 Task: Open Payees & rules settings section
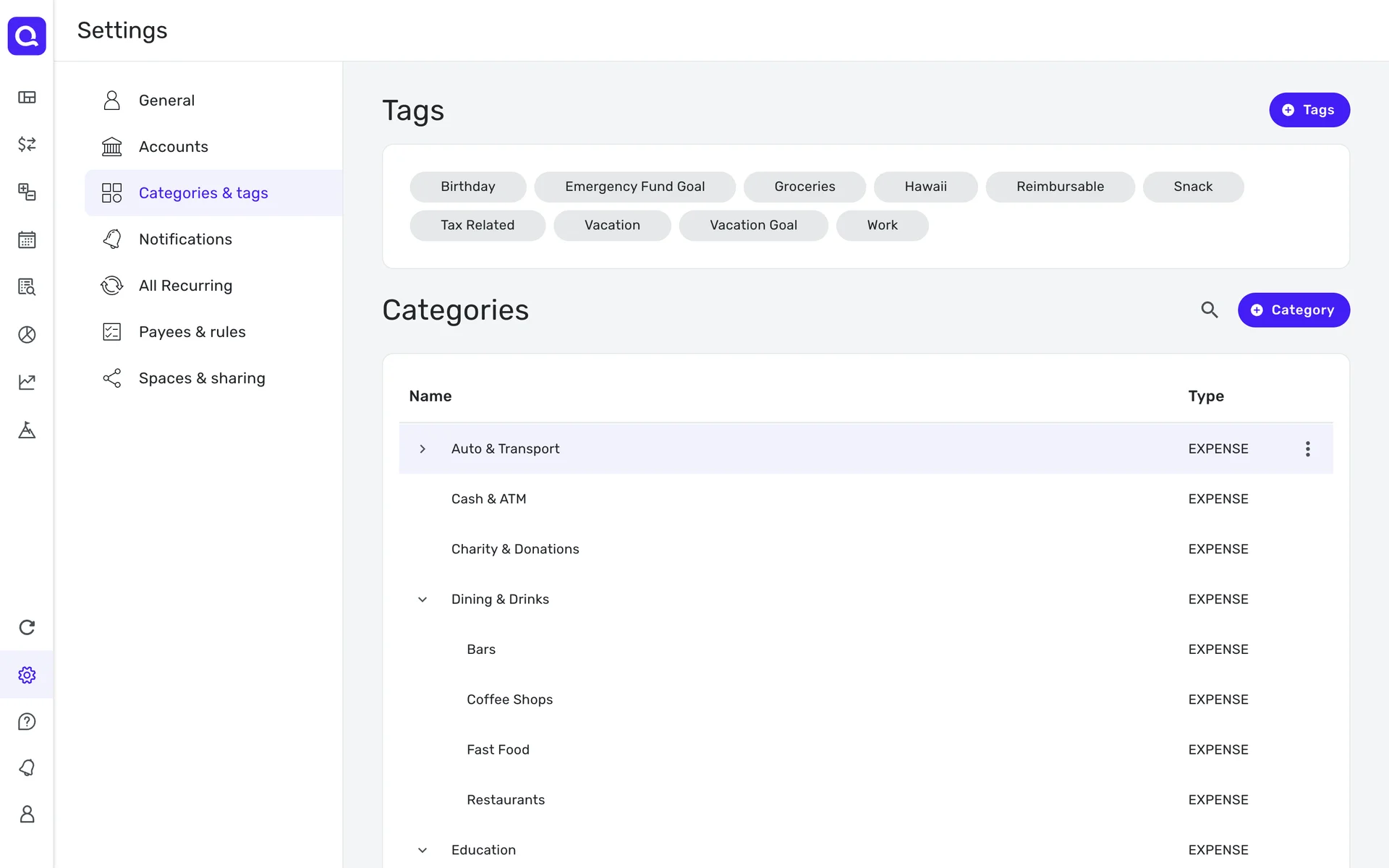click(192, 331)
